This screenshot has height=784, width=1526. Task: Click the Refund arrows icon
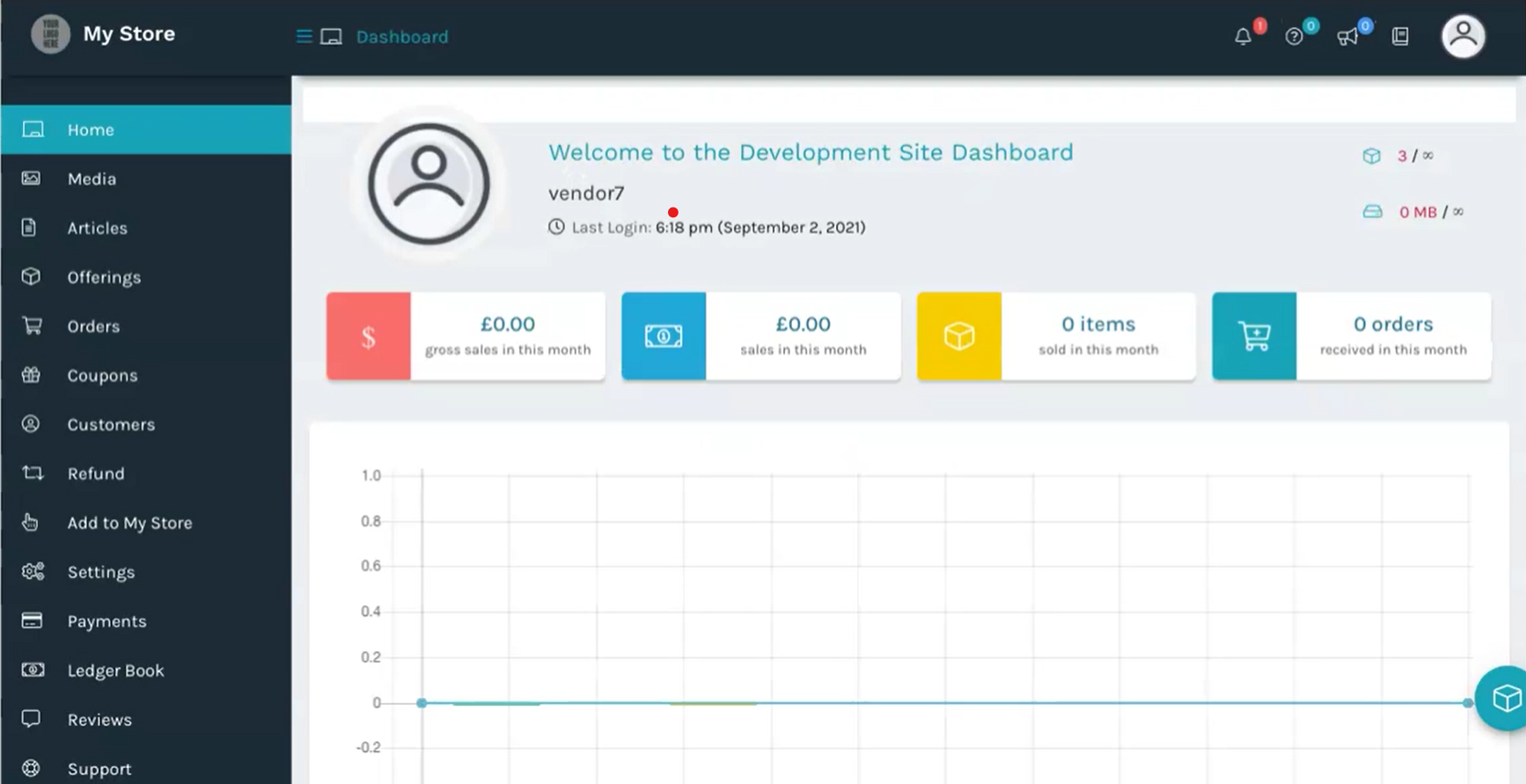click(33, 473)
